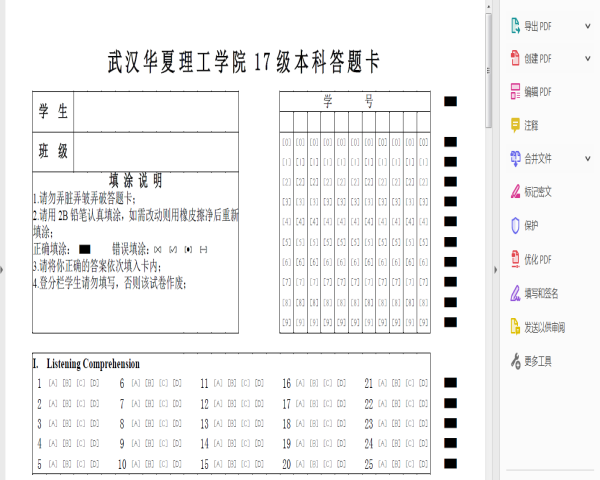
Task: Open the Fill & Sign (填写和签名) icon
Action: tap(515, 293)
